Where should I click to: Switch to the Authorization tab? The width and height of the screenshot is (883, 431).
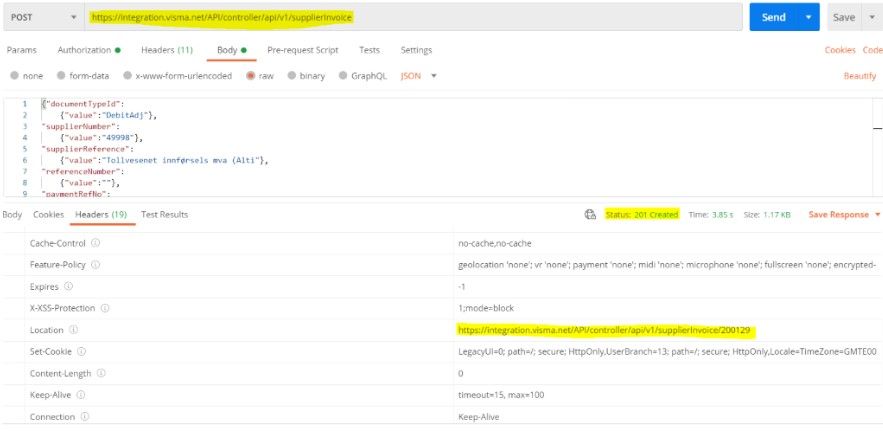[x=89, y=50]
